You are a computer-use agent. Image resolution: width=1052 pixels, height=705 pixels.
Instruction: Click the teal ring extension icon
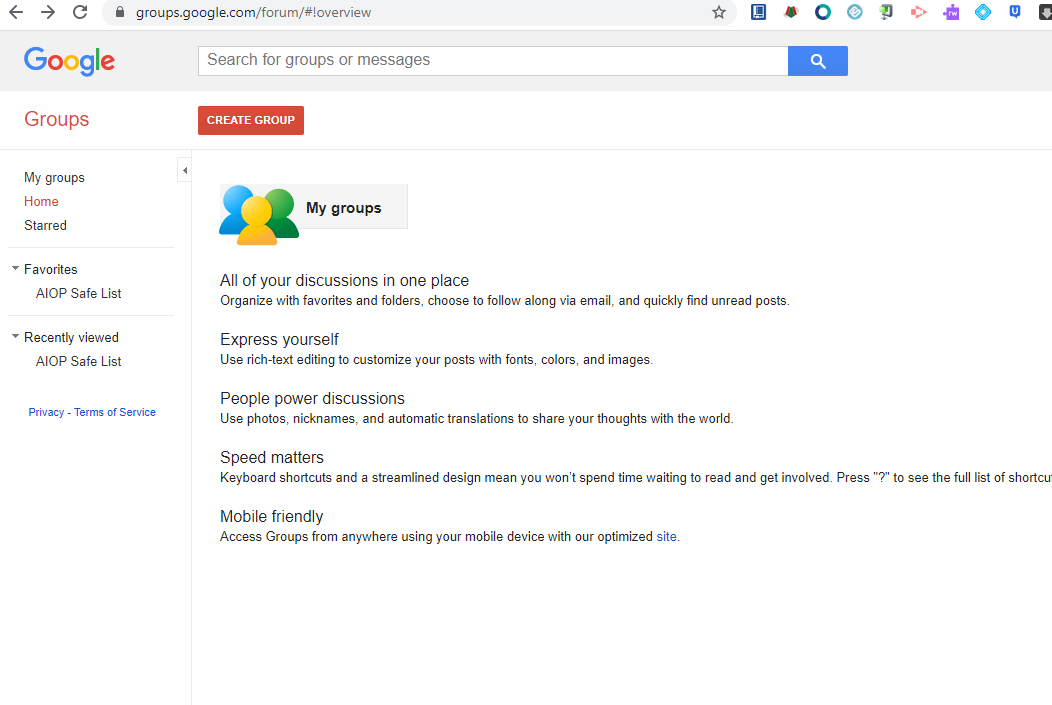pos(822,13)
